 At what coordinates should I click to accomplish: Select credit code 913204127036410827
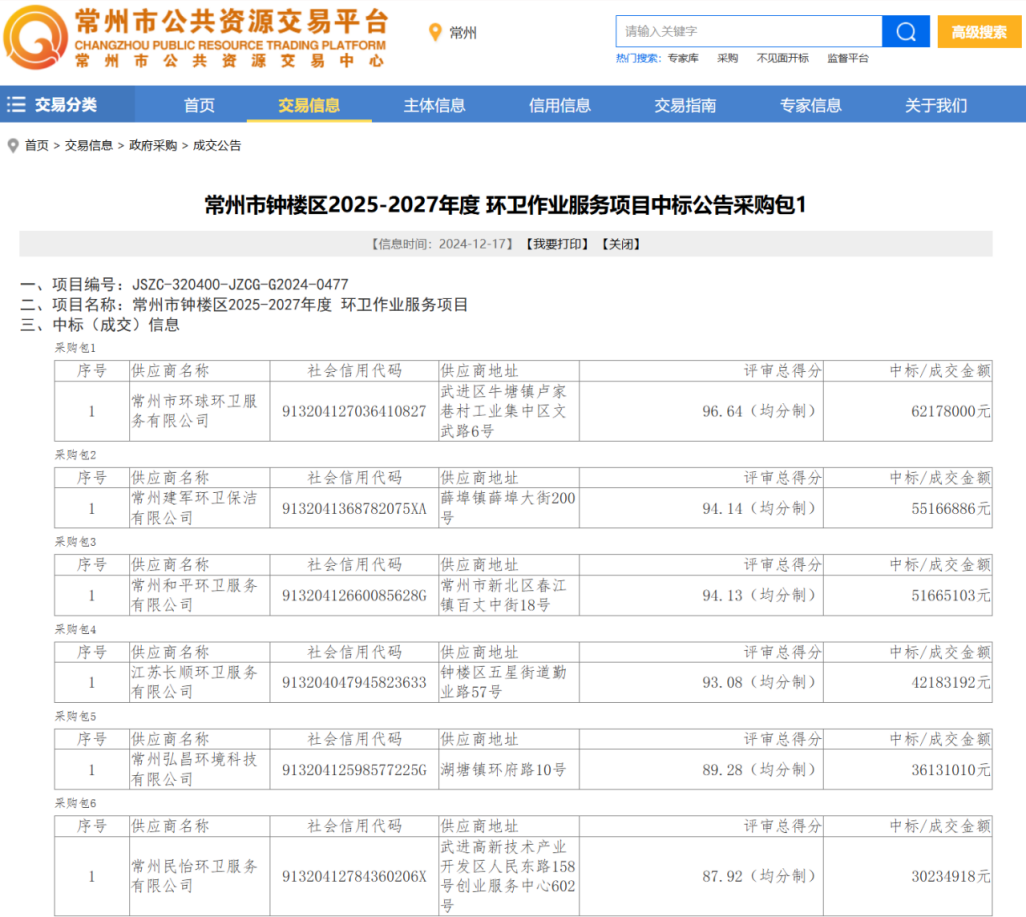tap(354, 411)
